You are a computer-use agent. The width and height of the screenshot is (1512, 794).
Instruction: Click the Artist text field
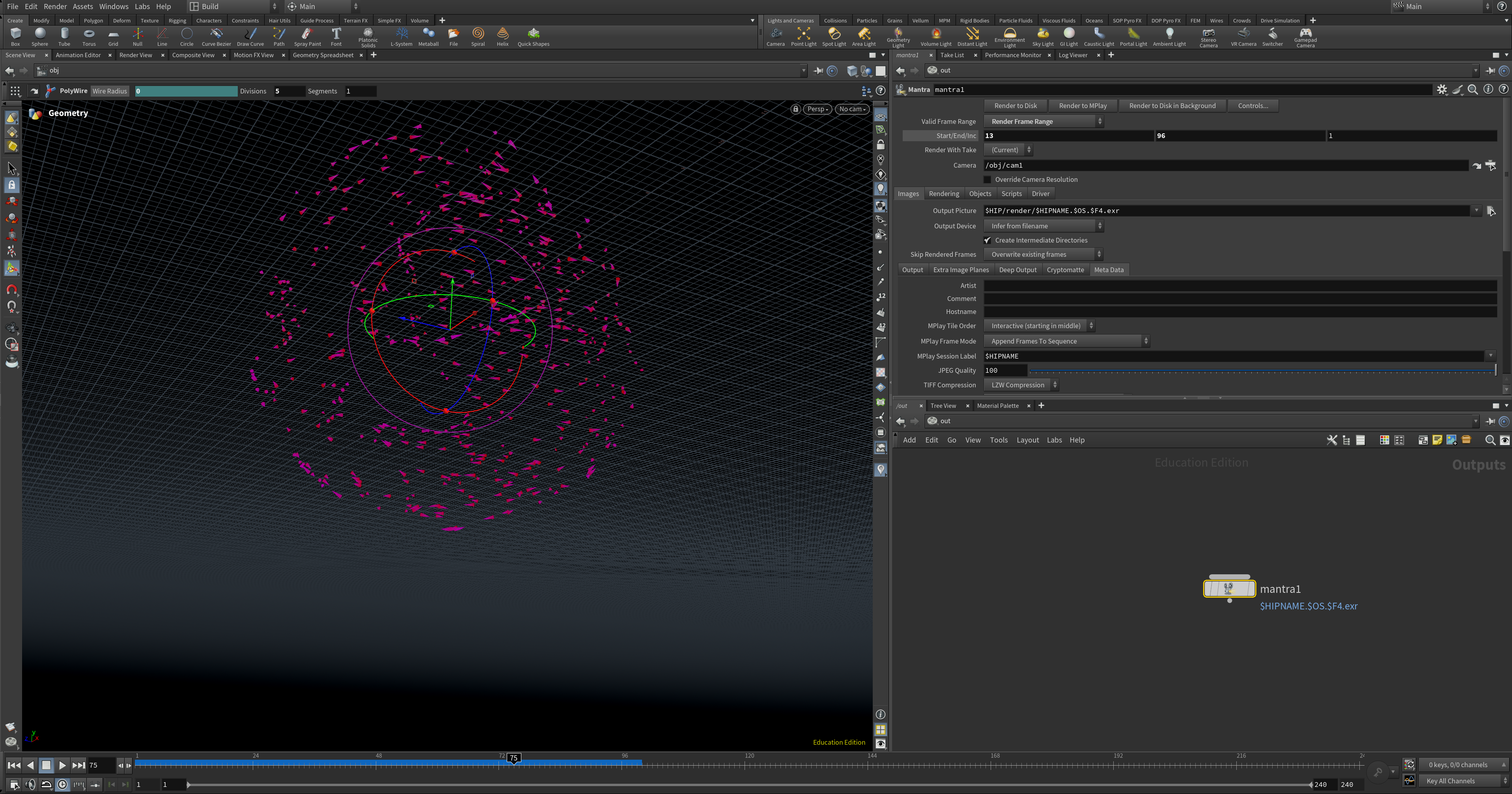pyautogui.click(x=1240, y=286)
